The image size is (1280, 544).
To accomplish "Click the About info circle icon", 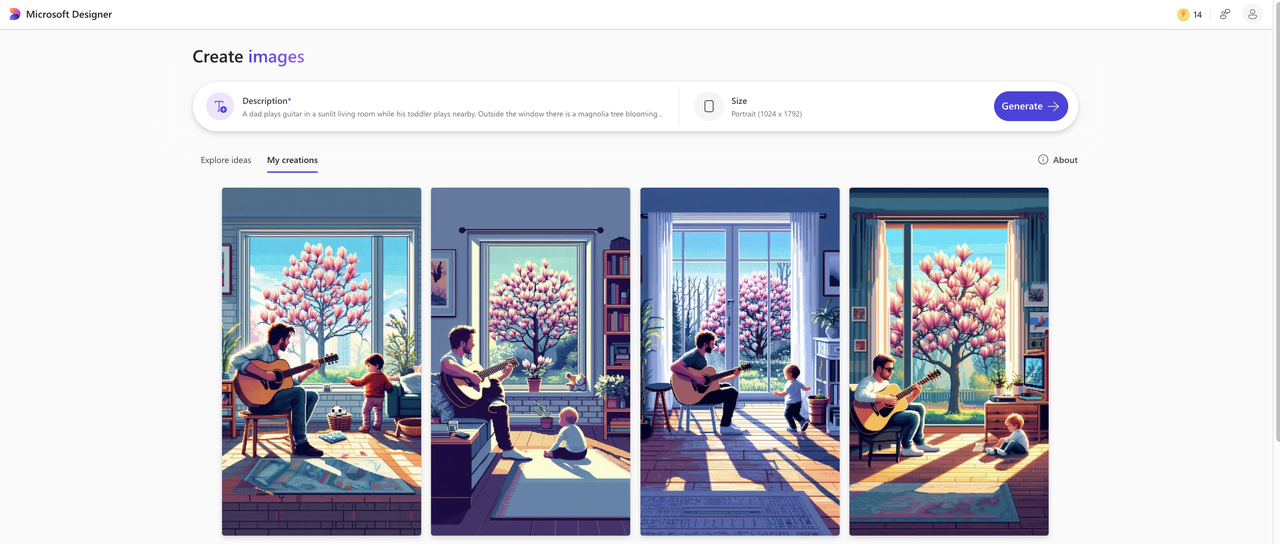I will pyautogui.click(x=1043, y=160).
